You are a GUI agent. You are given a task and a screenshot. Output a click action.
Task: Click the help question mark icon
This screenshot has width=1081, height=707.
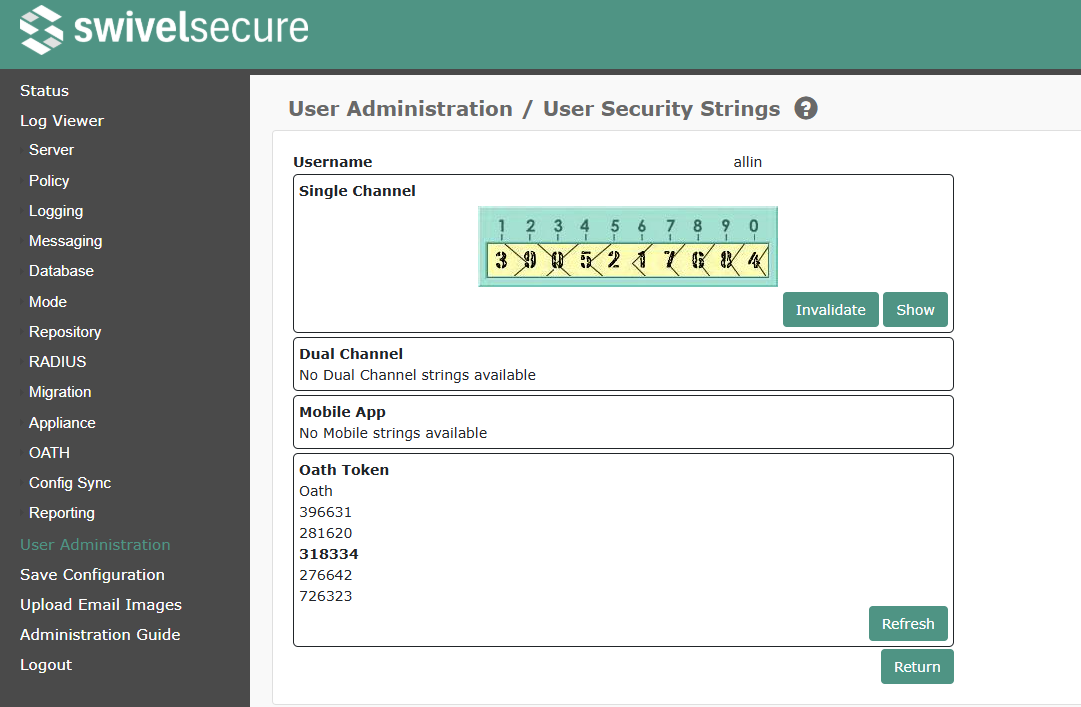tap(806, 108)
